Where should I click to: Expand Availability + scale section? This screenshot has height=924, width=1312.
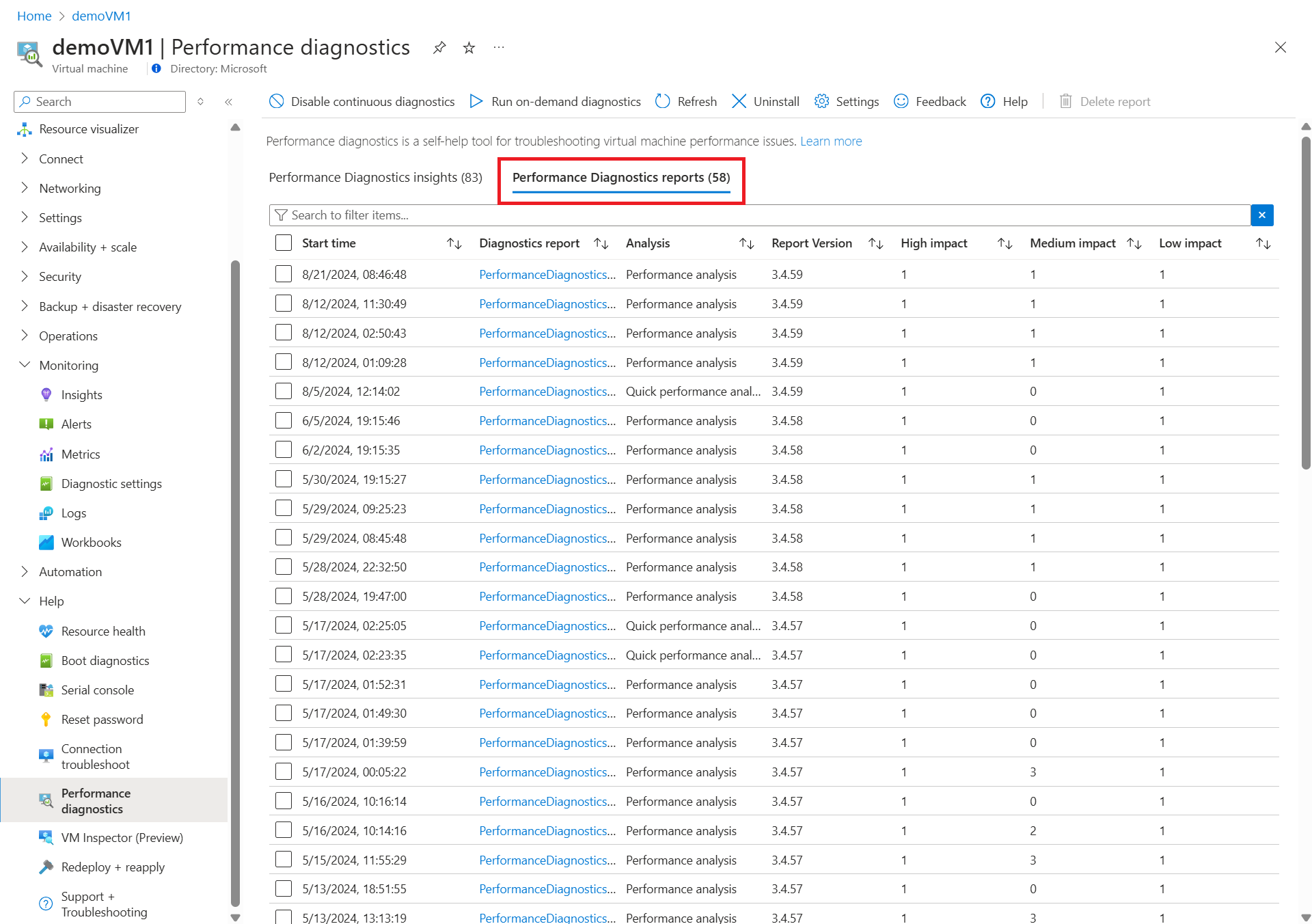tap(25, 247)
